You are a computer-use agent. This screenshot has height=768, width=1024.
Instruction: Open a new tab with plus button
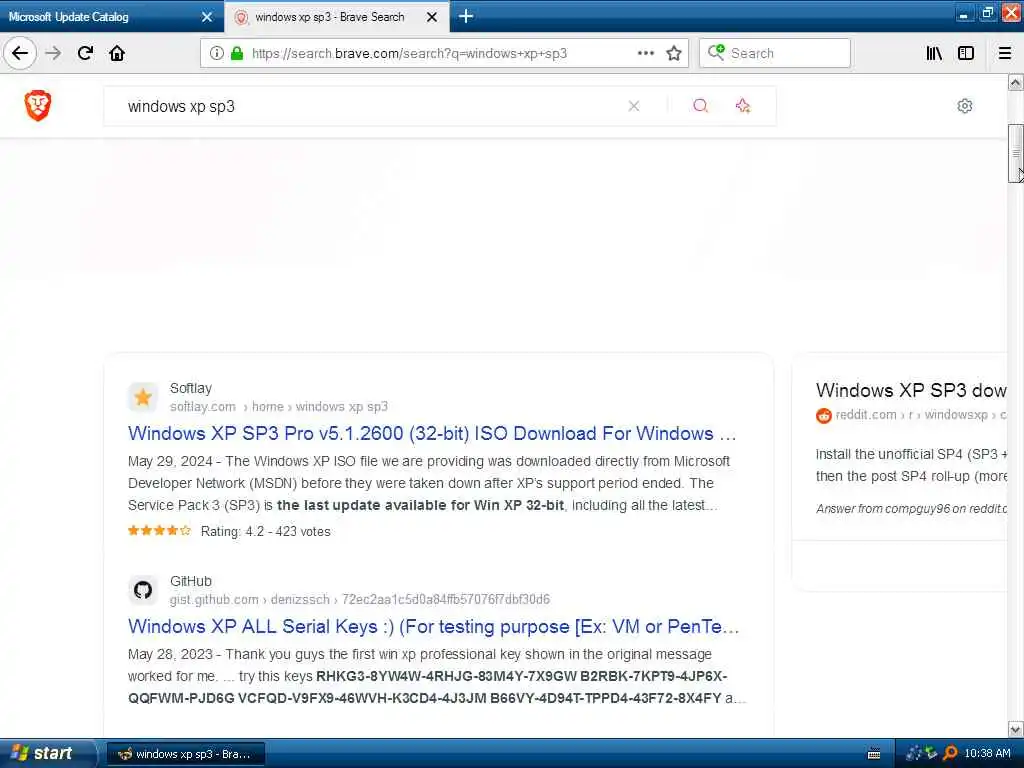[x=466, y=16]
